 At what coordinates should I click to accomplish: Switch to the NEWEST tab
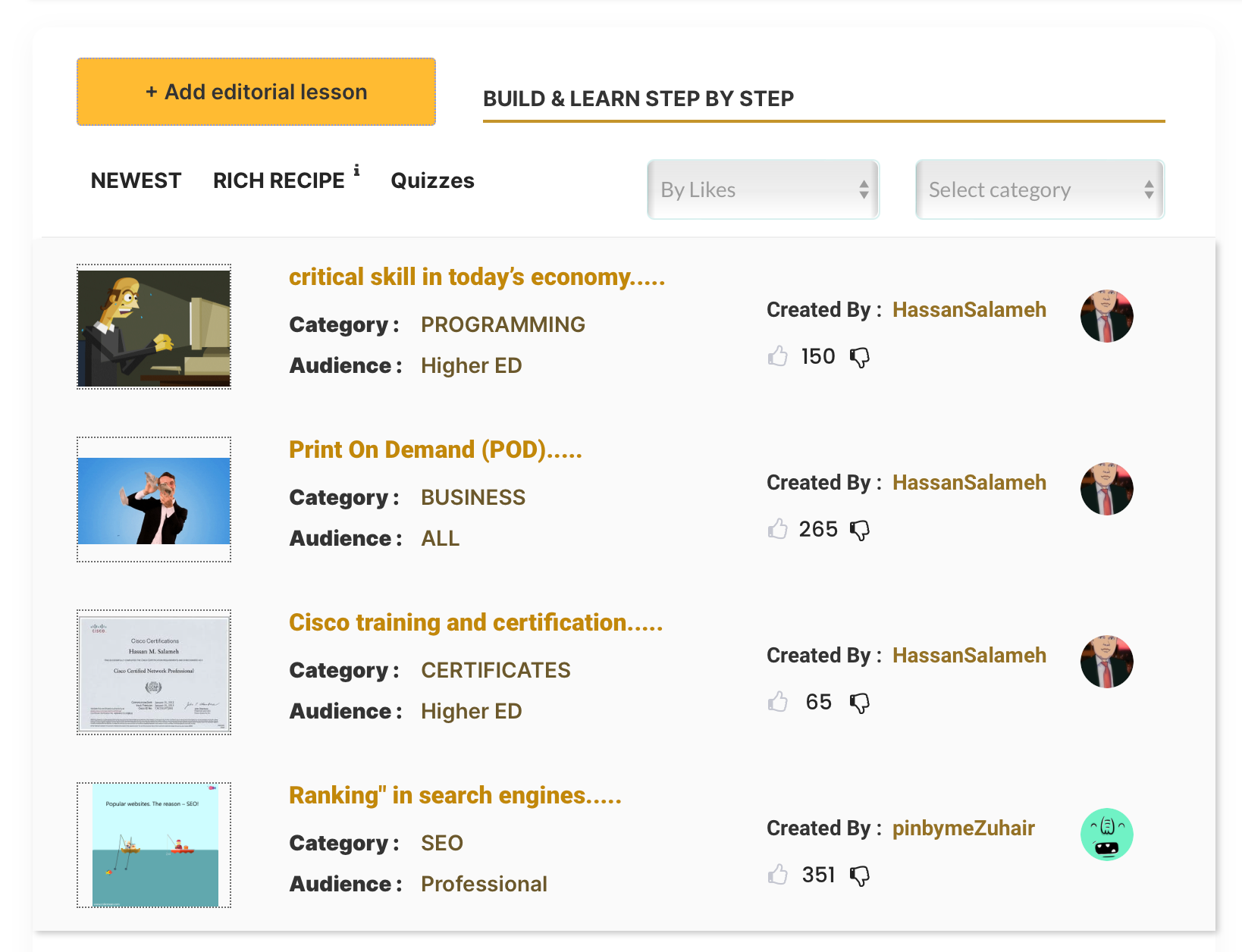[x=136, y=180]
